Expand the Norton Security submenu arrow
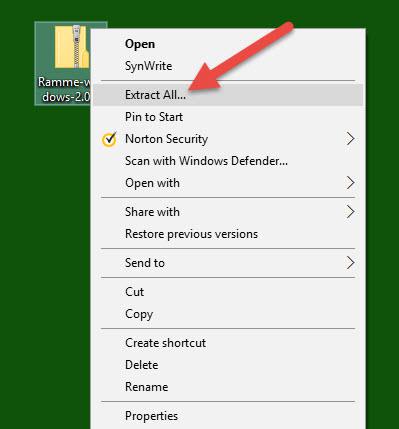This screenshot has height=429, width=399. (x=350, y=139)
